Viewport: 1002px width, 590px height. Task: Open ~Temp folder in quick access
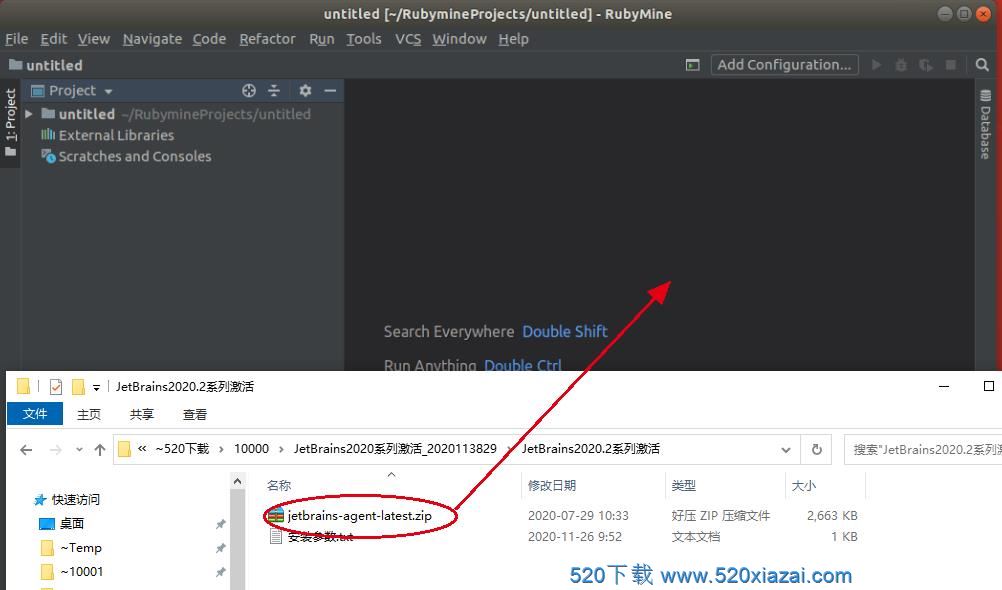click(81, 548)
